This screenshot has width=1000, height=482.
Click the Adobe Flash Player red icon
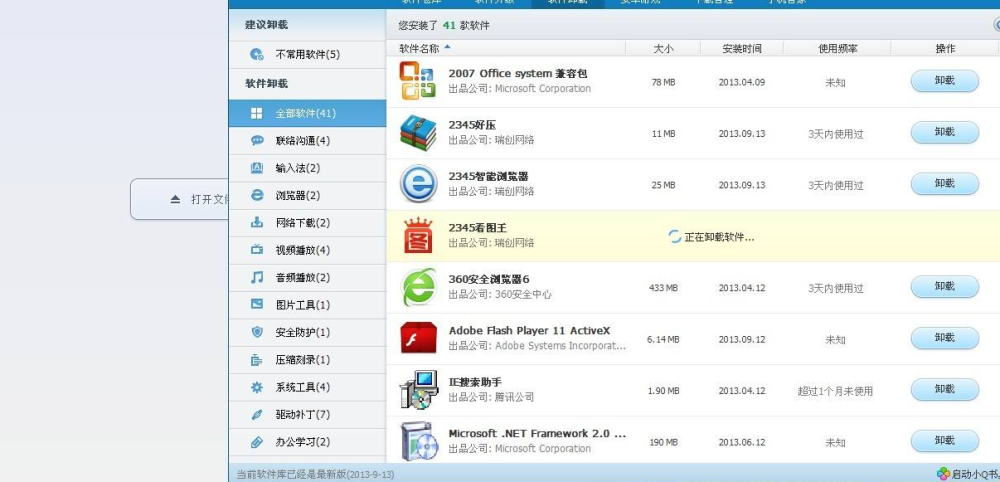[x=418, y=338]
